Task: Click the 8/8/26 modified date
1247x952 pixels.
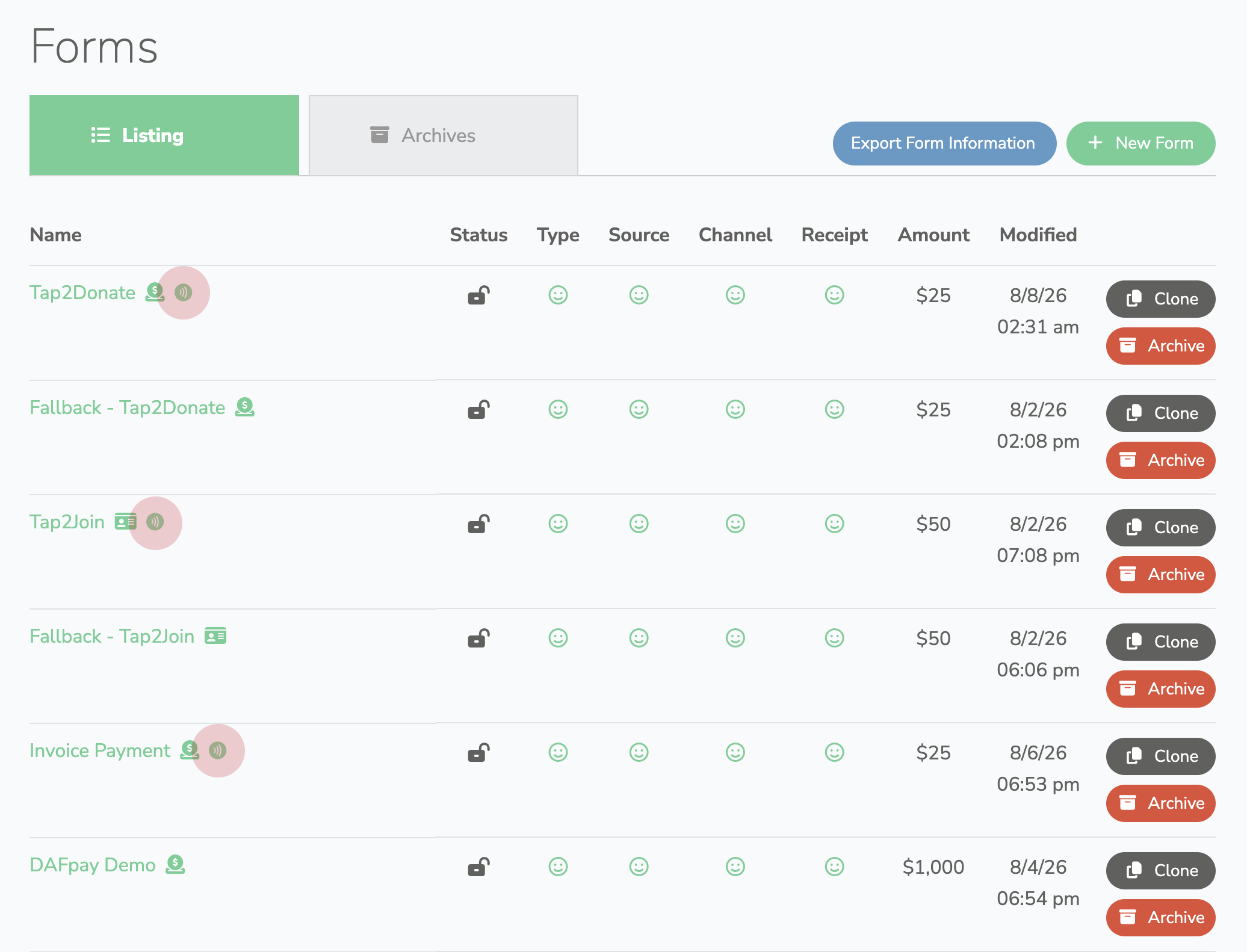Action: point(1038,295)
